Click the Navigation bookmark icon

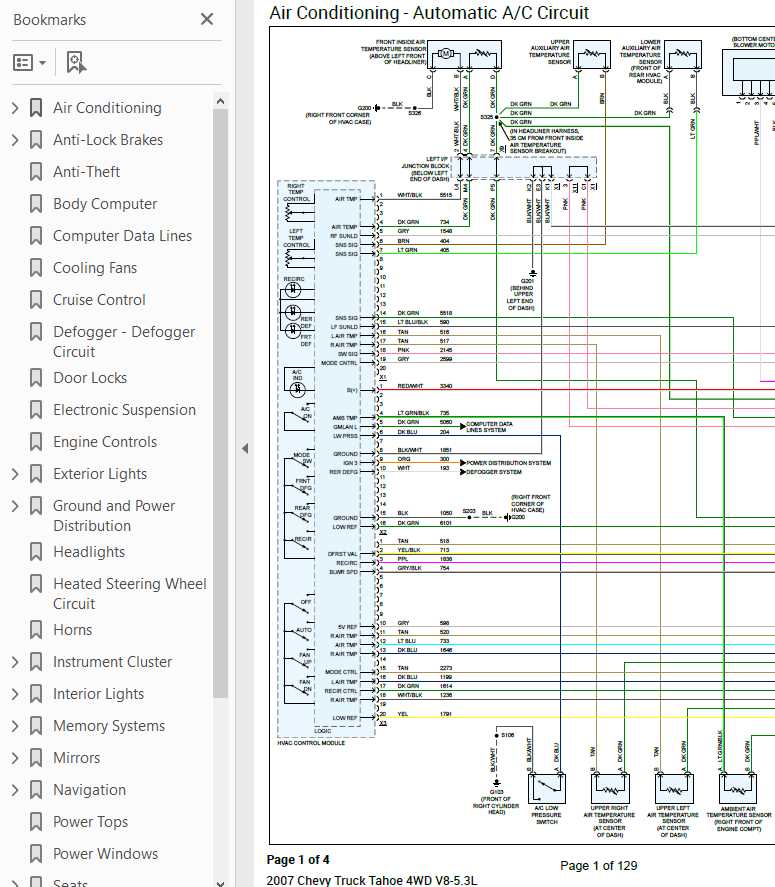36,790
